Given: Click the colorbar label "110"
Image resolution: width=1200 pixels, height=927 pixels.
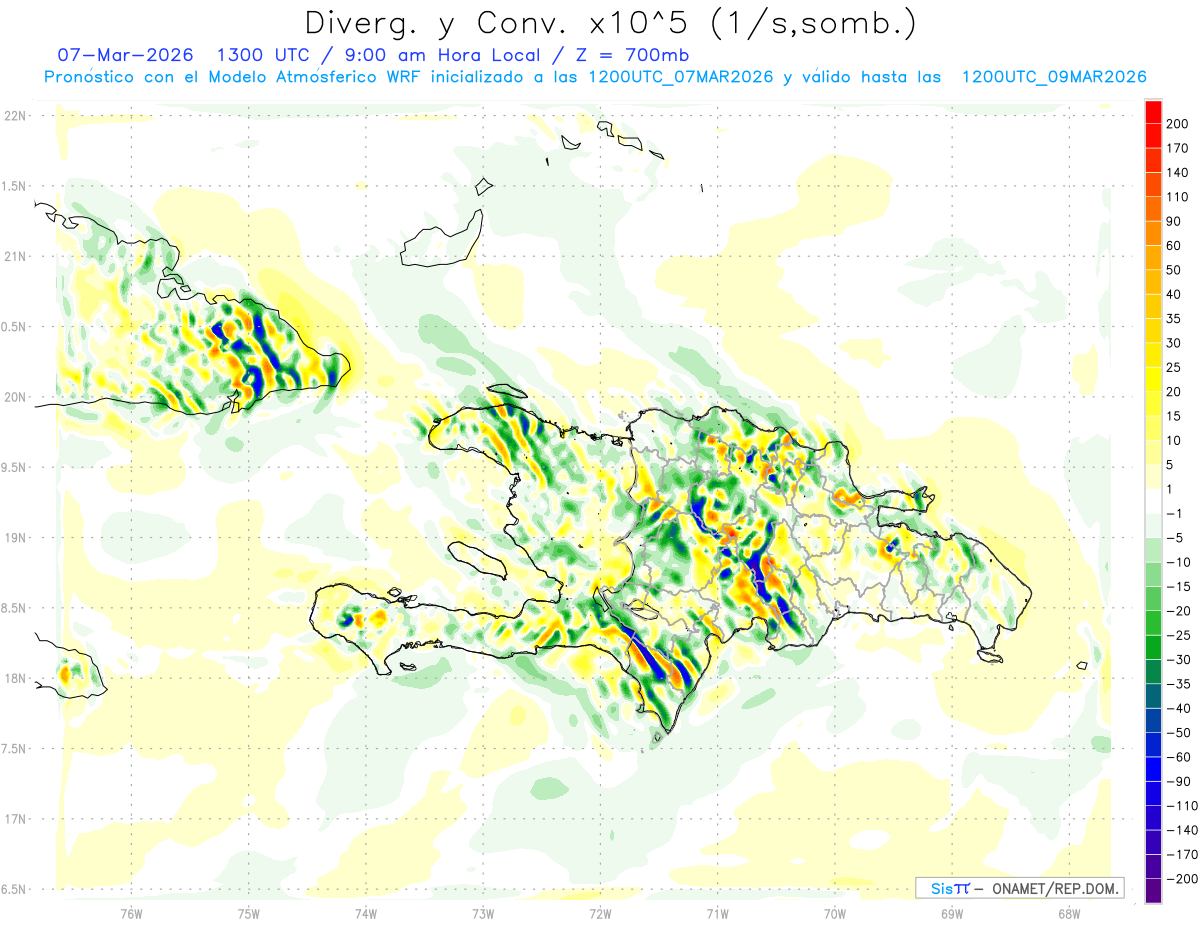Looking at the screenshot, I should (1177, 197).
